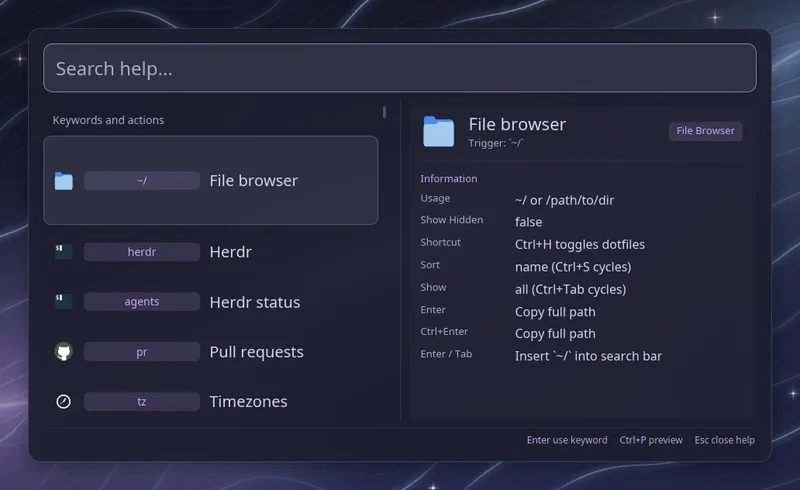Viewport: 800px width, 490px height.
Task: Click the clock icon in Timezones row
Action: pos(64,402)
